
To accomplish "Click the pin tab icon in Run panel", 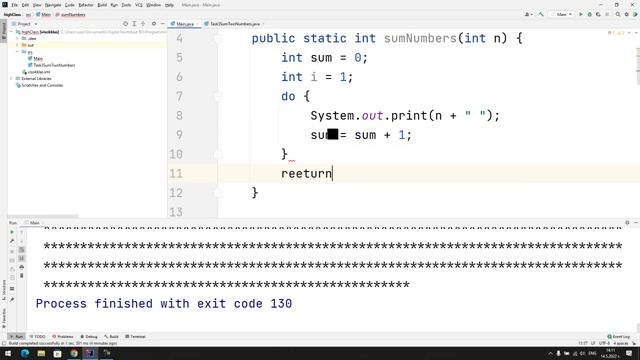I will (12, 299).
